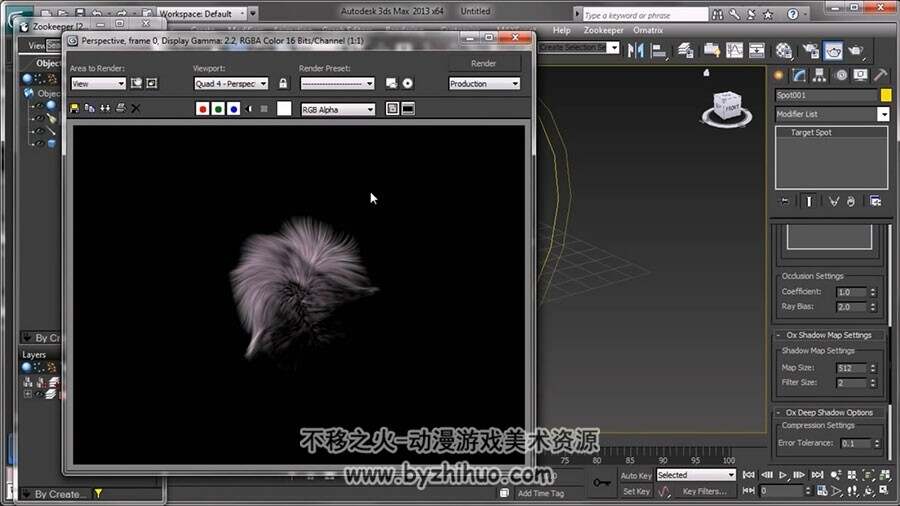
Task: Click the Map Size spinner arrows
Action: coord(873,368)
